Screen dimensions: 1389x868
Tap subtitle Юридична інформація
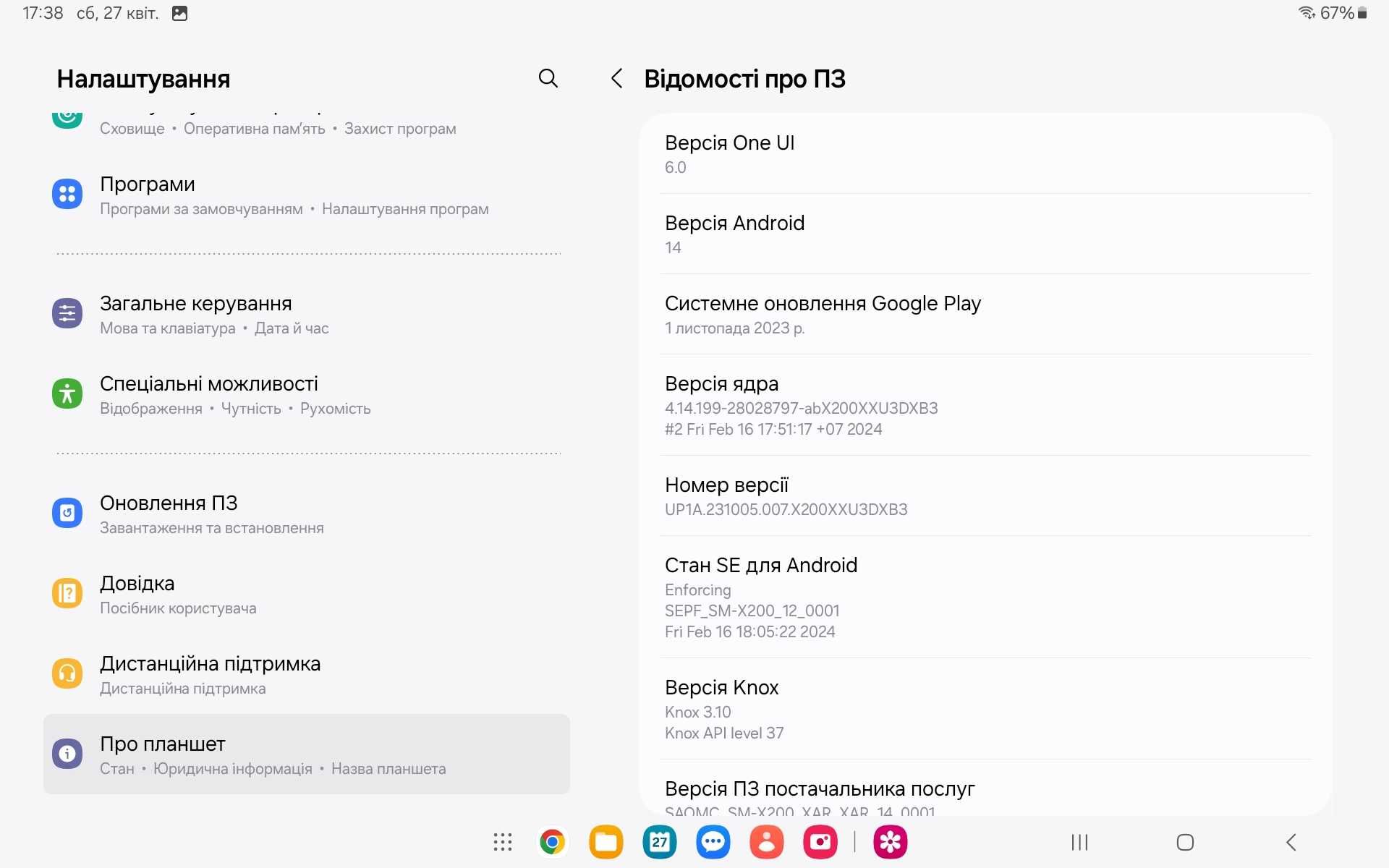click(233, 769)
